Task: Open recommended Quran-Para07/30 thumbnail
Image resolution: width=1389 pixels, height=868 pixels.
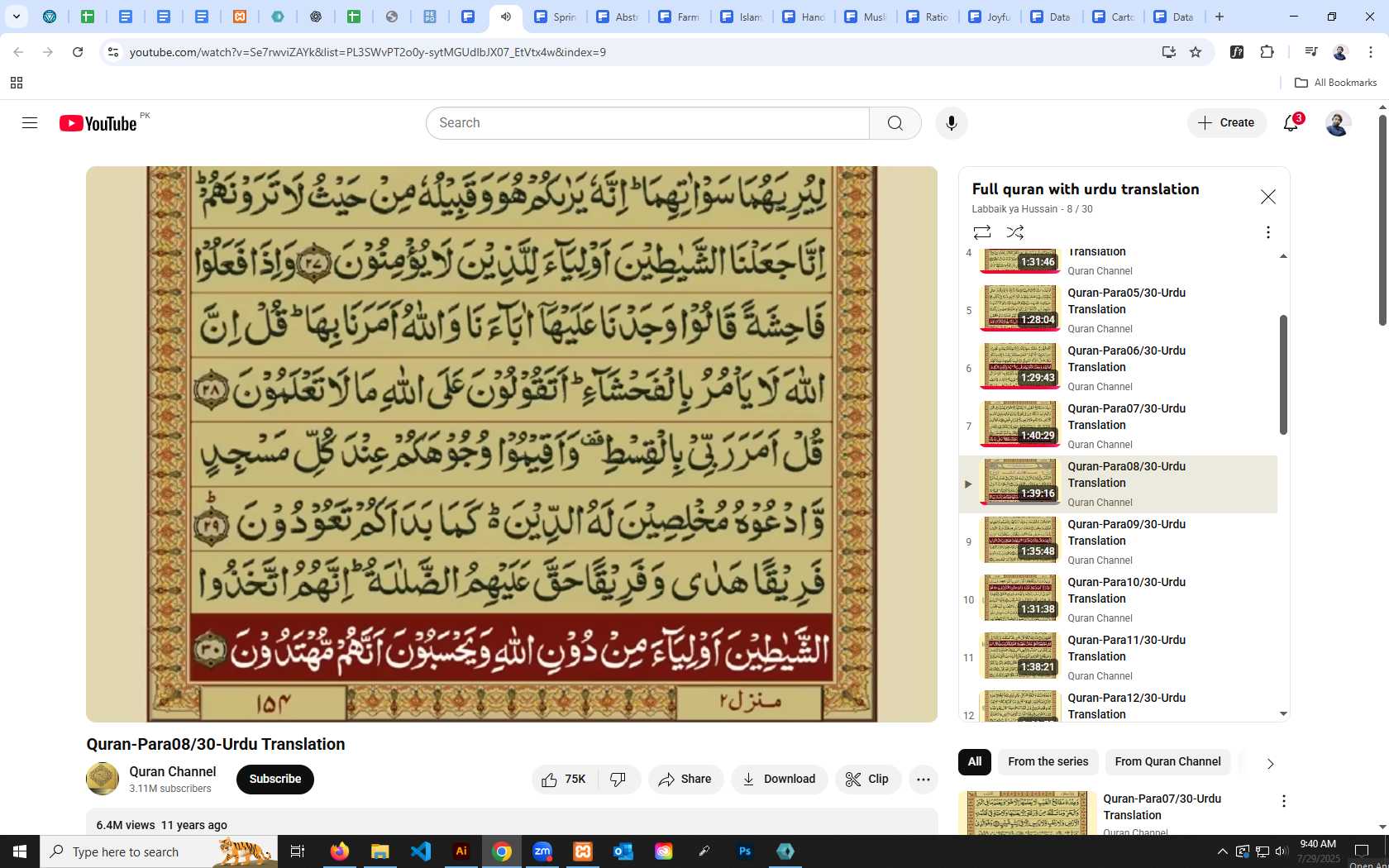Action: coord(1027,813)
